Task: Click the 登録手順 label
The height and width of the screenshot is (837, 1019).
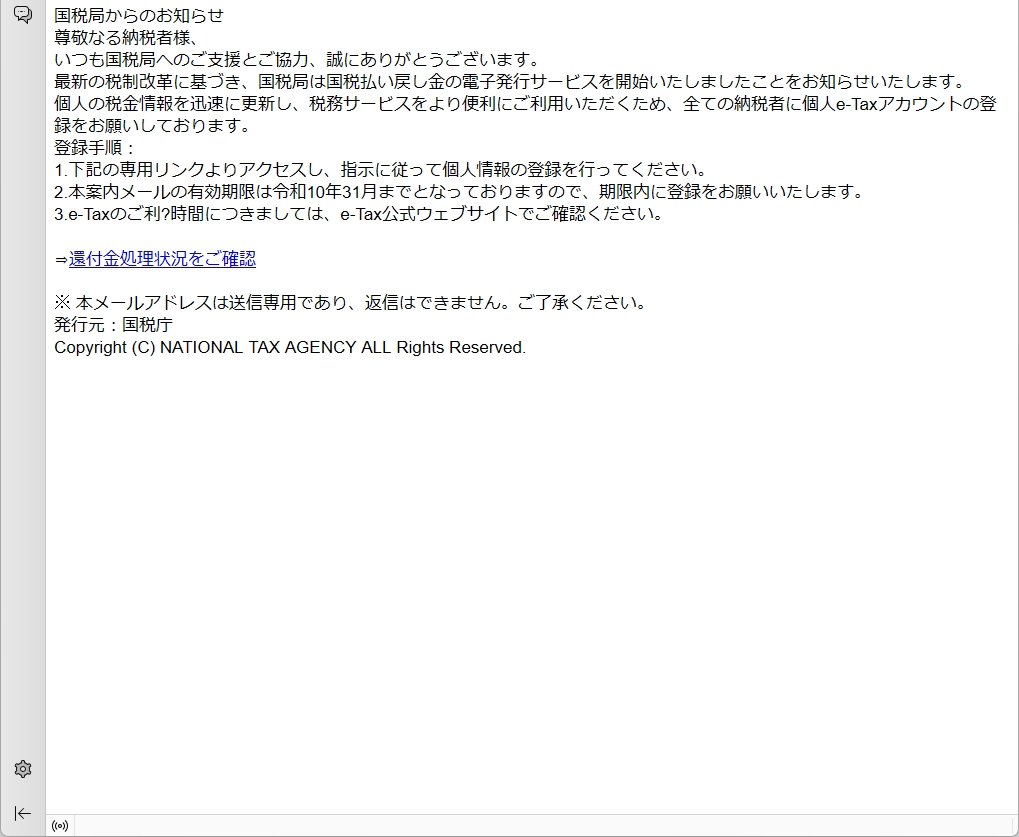Action: [95, 148]
